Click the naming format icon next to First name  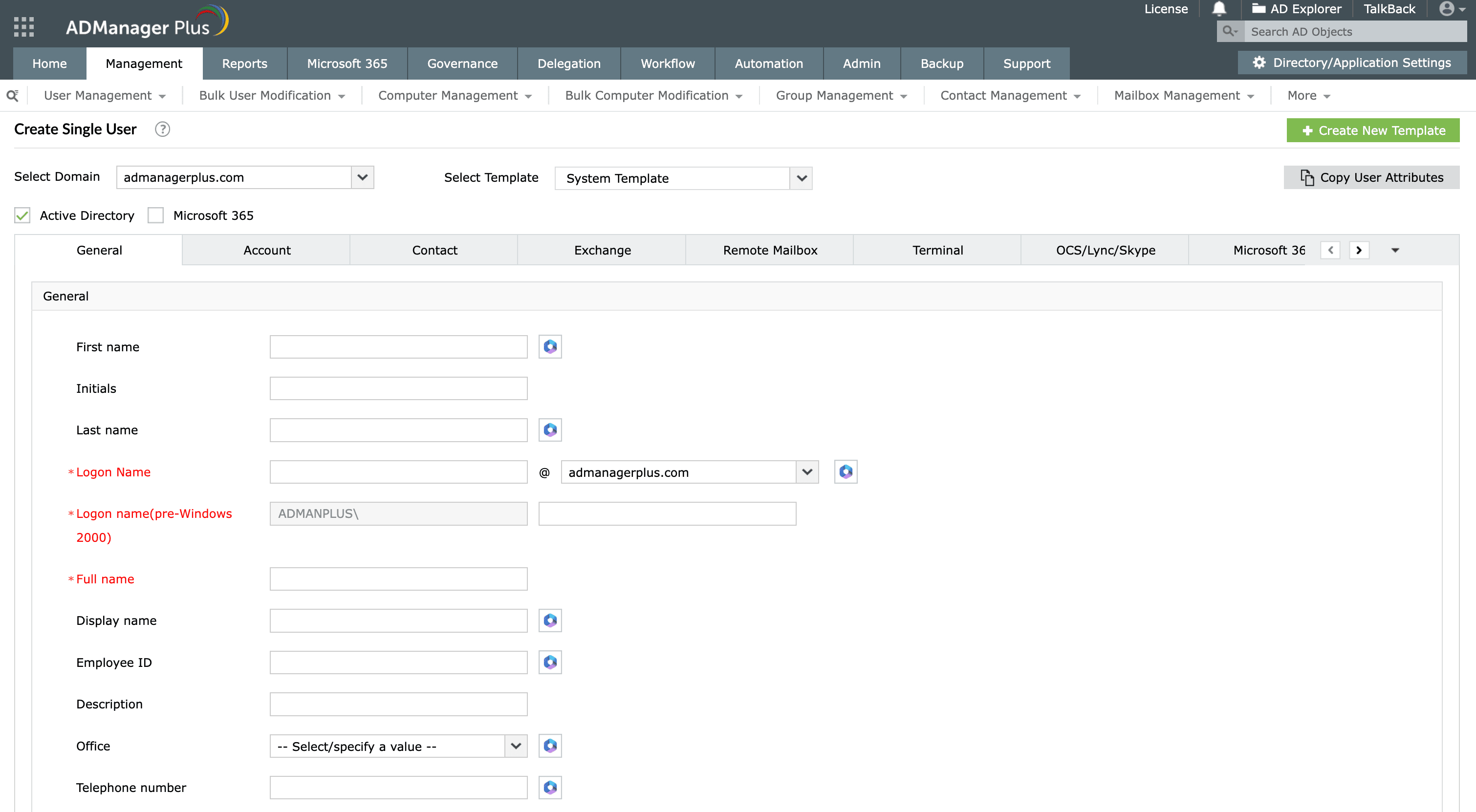pyautogui.click(x=550, y=347)
